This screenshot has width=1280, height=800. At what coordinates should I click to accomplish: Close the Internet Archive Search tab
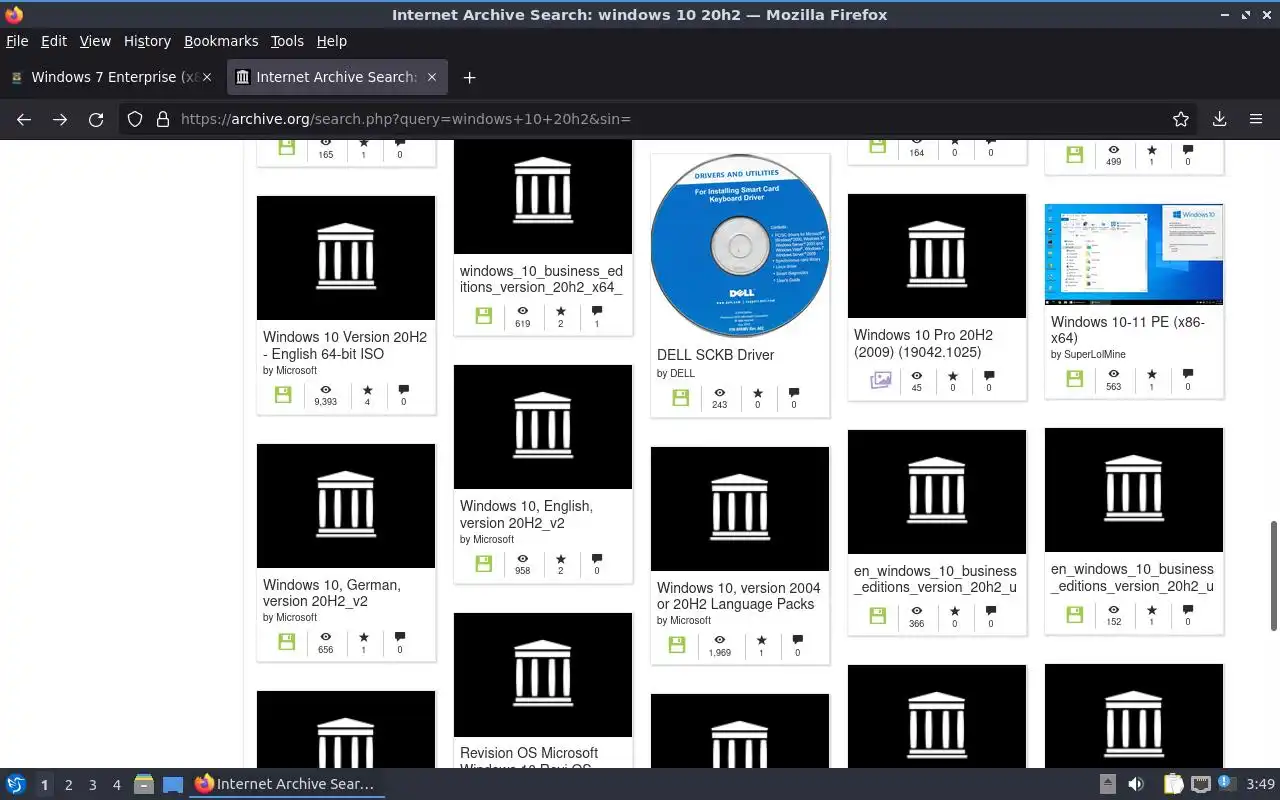pos(432,77)
